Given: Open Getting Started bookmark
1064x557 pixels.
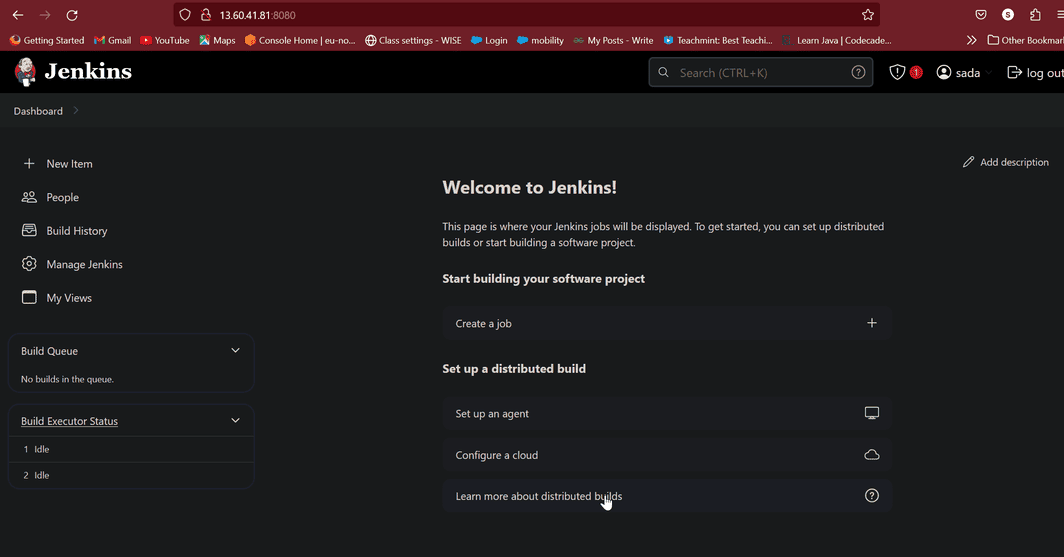Looking at the screenshot, I should 47,40.
